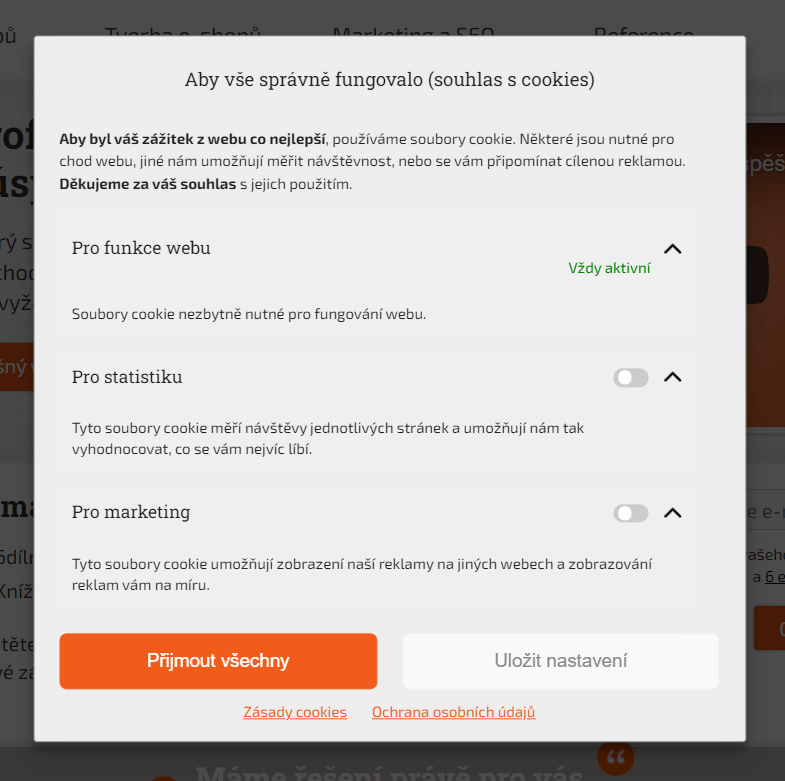
Task: Enable the Pro statistiku cookies switch
Action: [631, 377]
